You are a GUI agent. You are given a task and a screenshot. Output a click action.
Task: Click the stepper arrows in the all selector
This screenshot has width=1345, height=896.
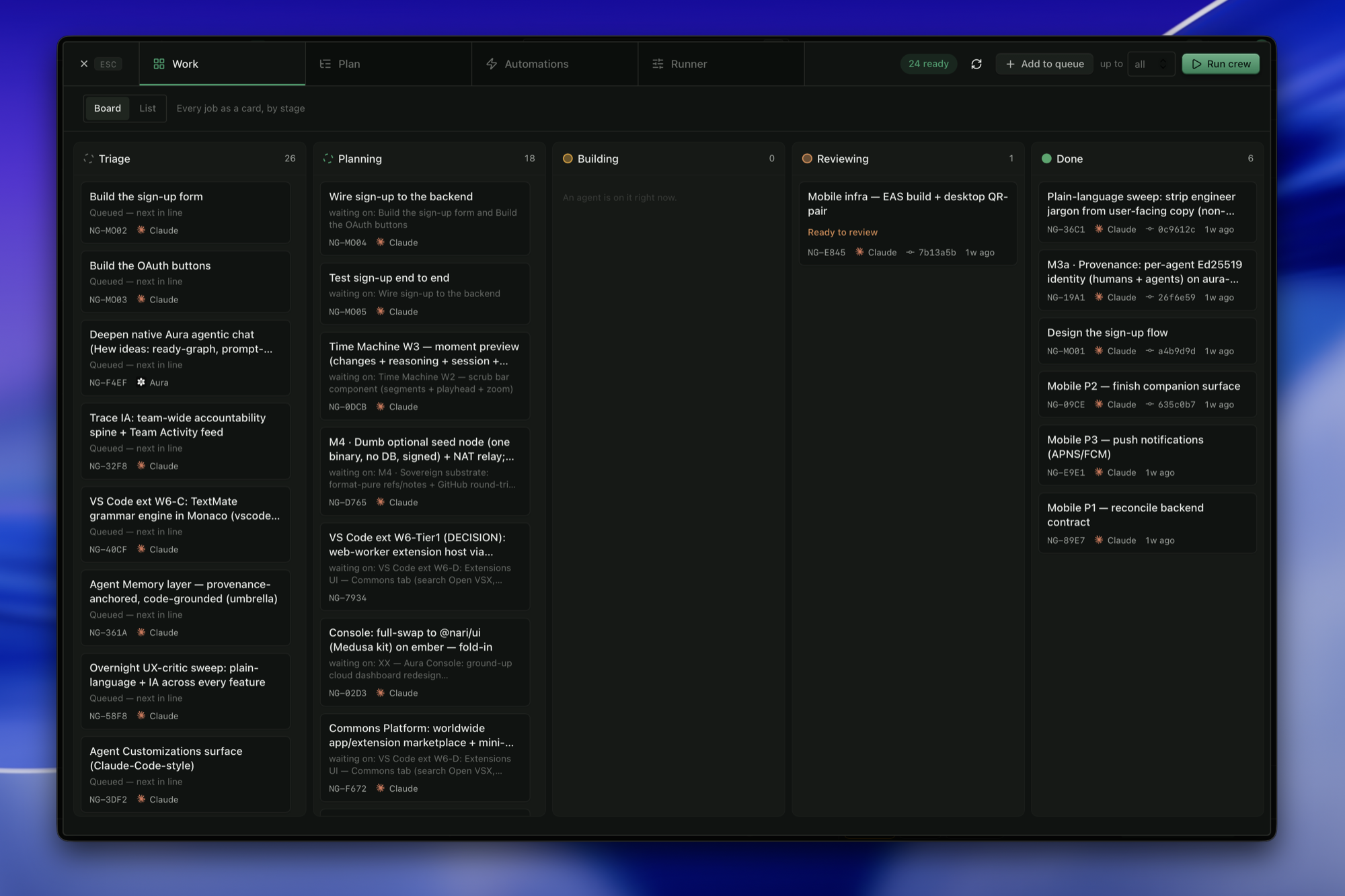point(1163,64)
